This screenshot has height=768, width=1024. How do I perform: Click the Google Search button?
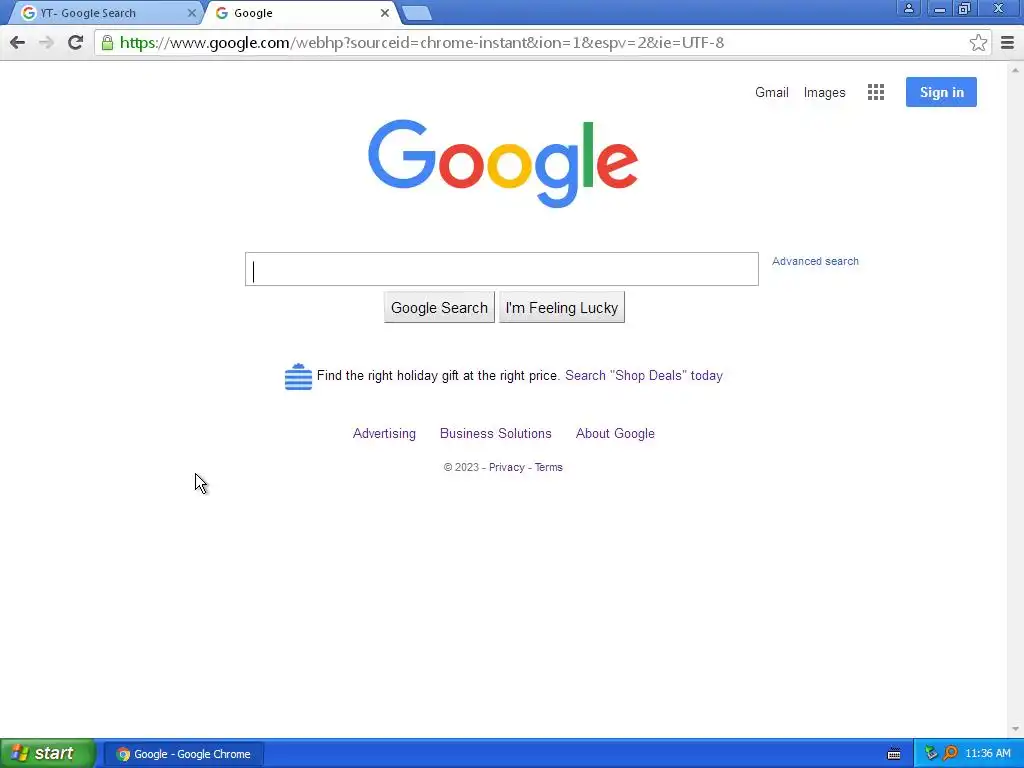[439, 308]
